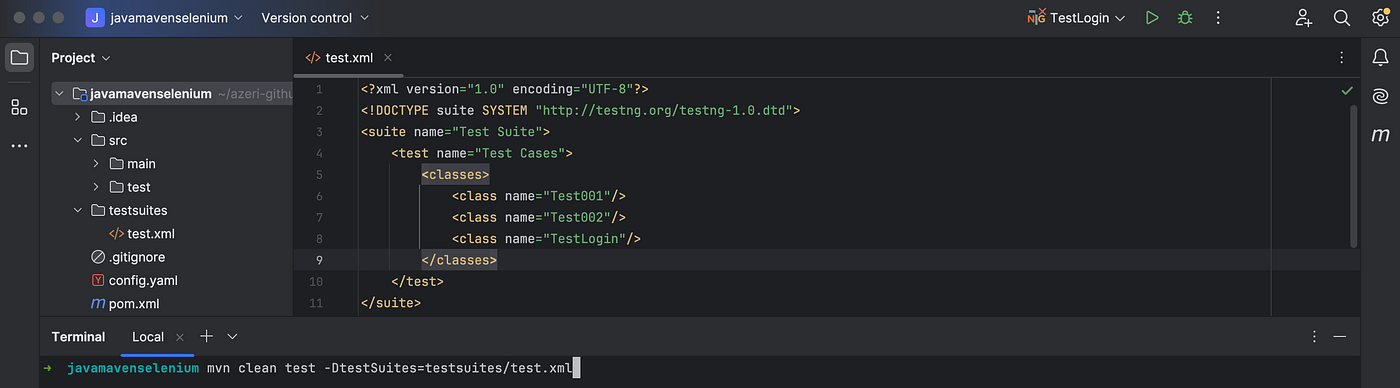
Task: Open editor tab options vertical dots
Action: point(1341,58)
